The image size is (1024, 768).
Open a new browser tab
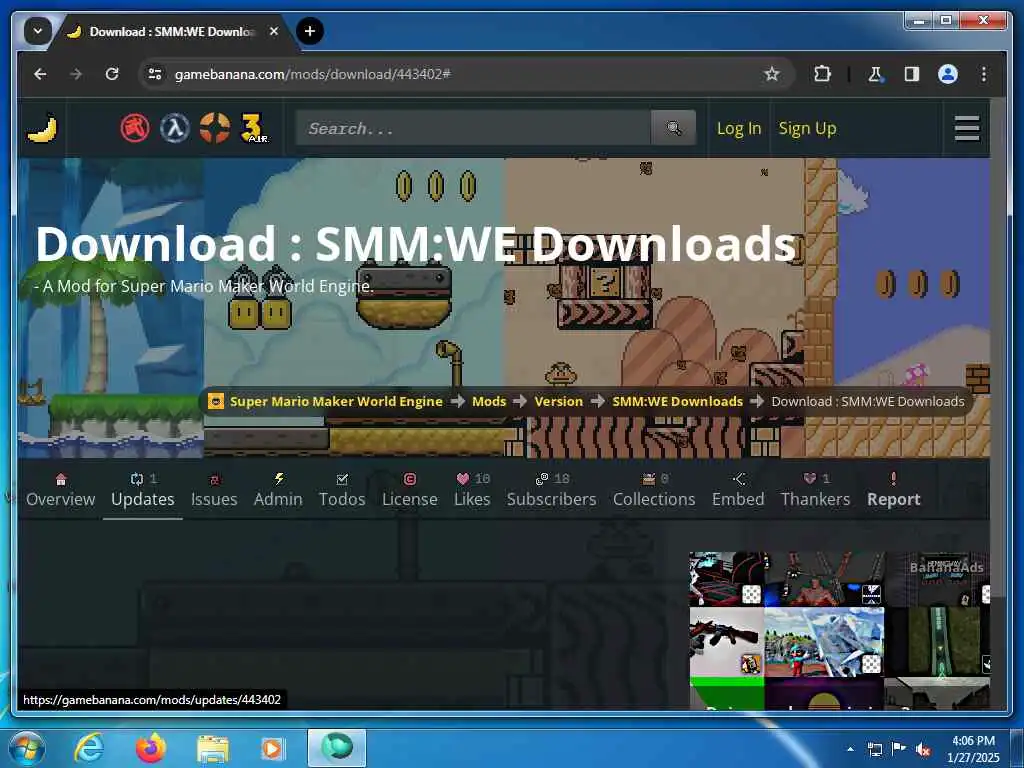310,31
